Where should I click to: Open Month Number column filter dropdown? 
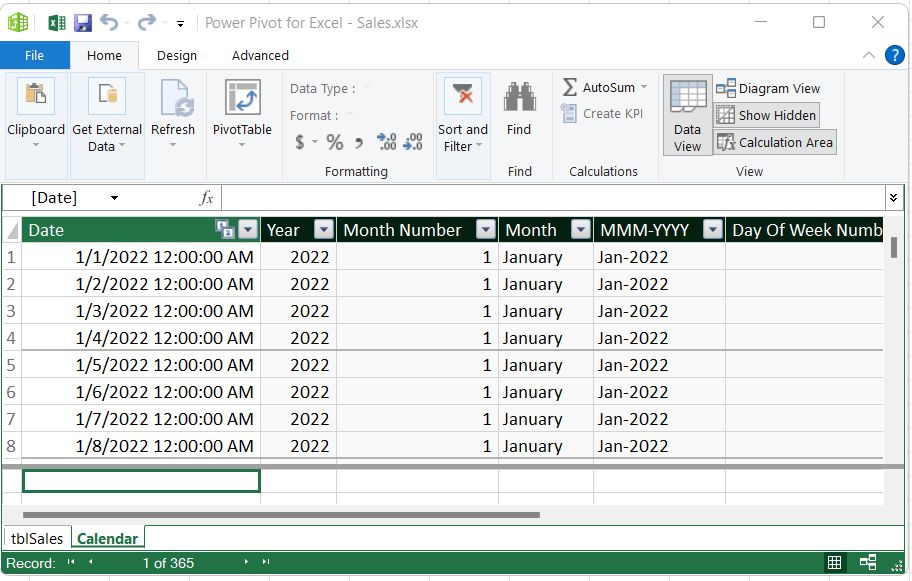click(x=486, y=230)
